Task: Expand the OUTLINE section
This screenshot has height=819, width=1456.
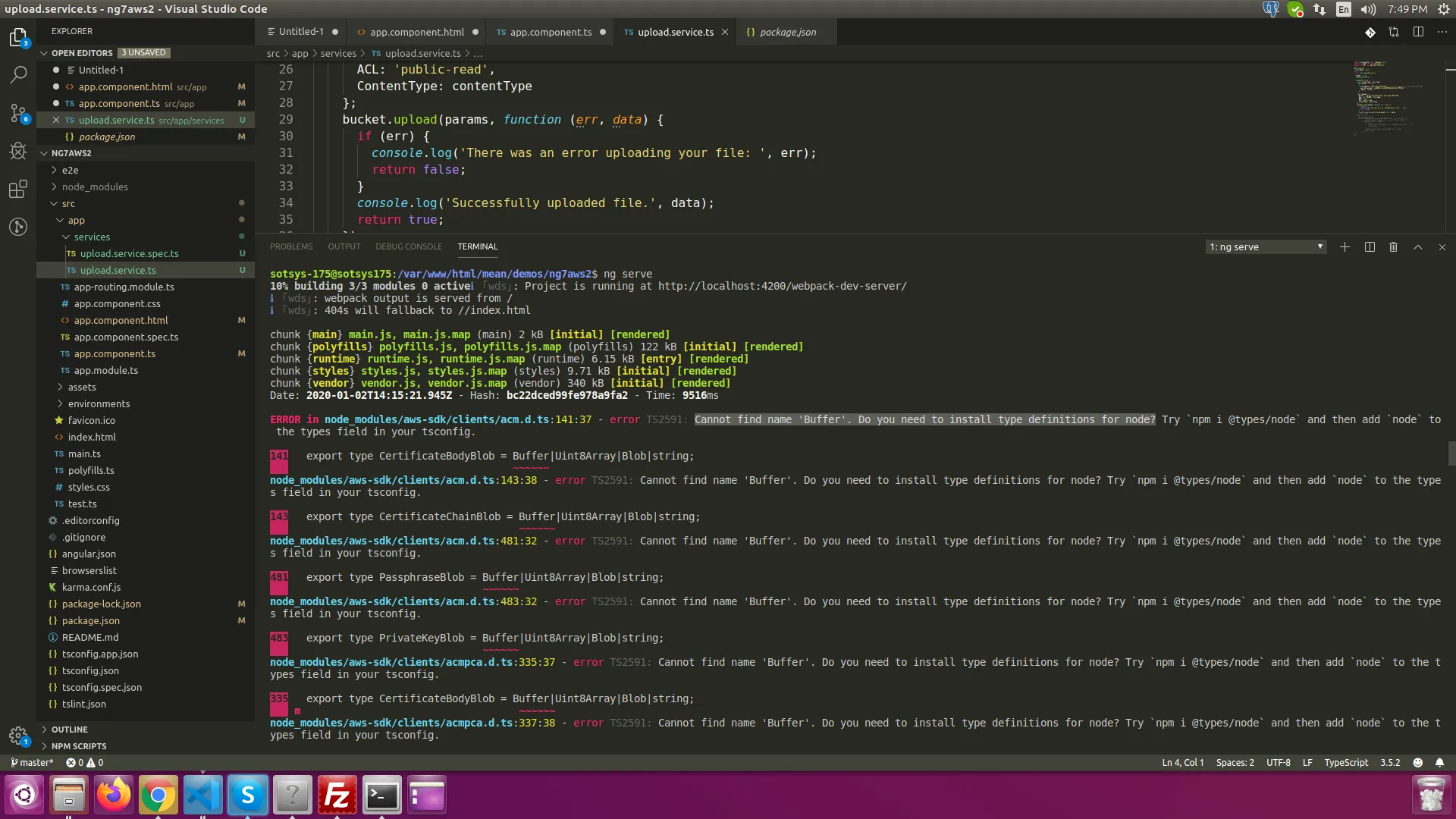Action: click(69, 729)
